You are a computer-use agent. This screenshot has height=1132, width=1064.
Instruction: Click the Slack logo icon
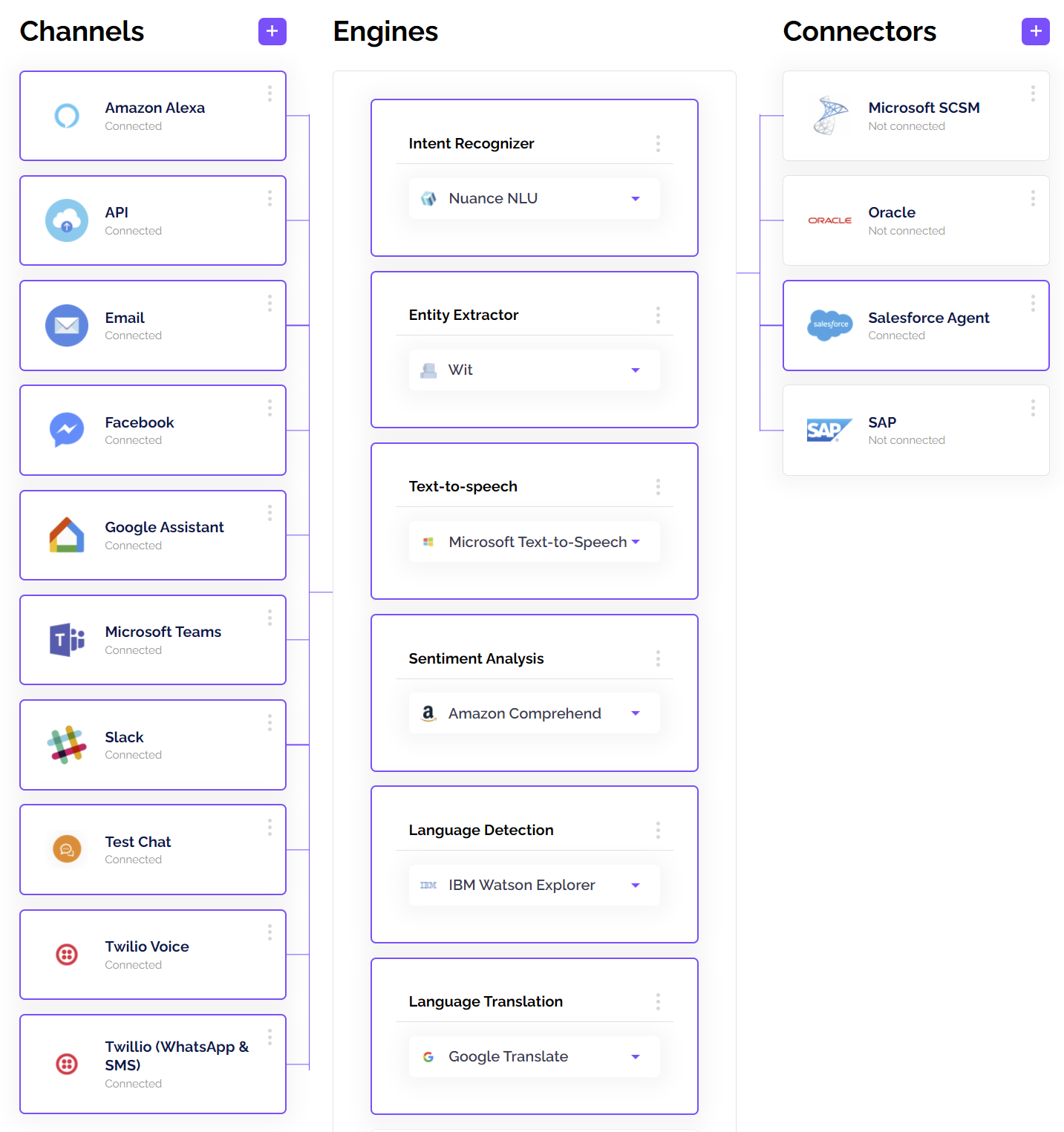point(67,745)
